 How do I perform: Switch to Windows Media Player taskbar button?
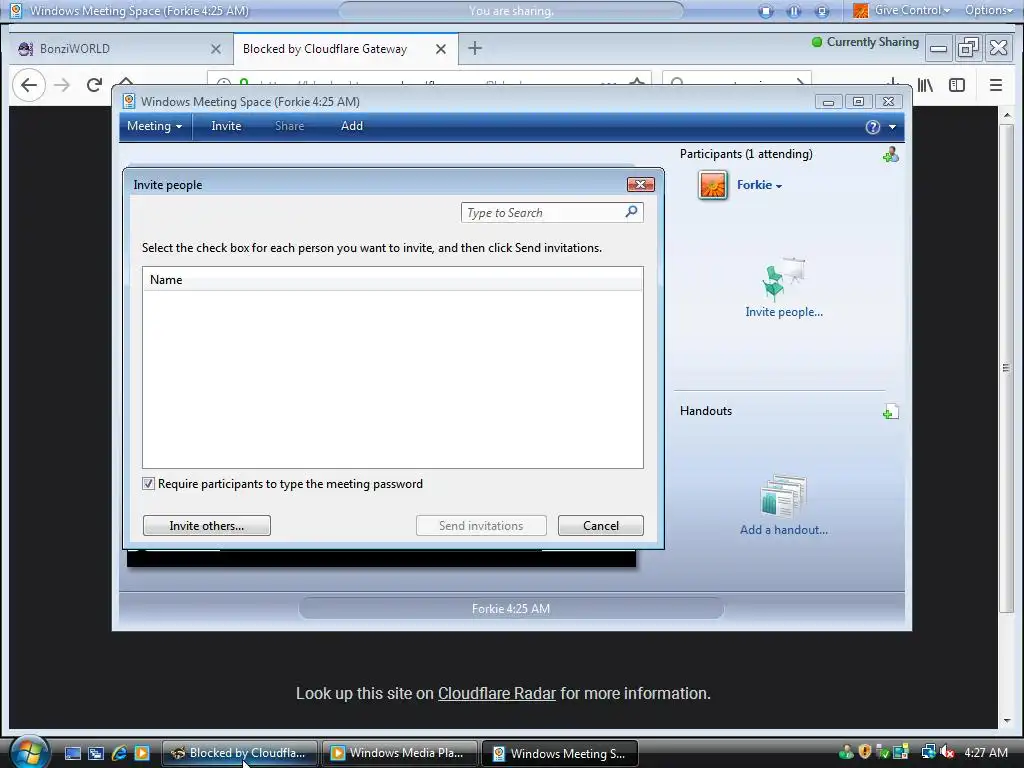(399, 753)
